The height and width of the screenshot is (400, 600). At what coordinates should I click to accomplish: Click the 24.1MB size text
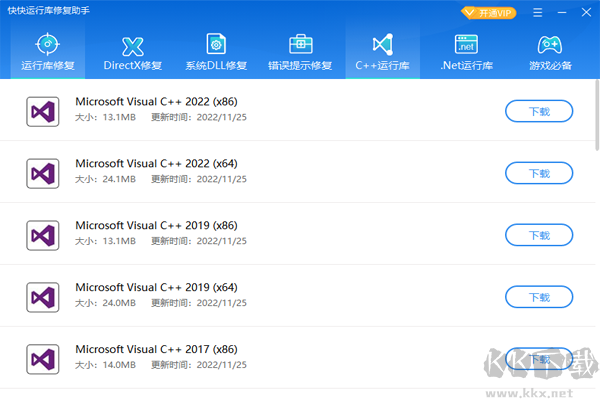tap(119, 179)
